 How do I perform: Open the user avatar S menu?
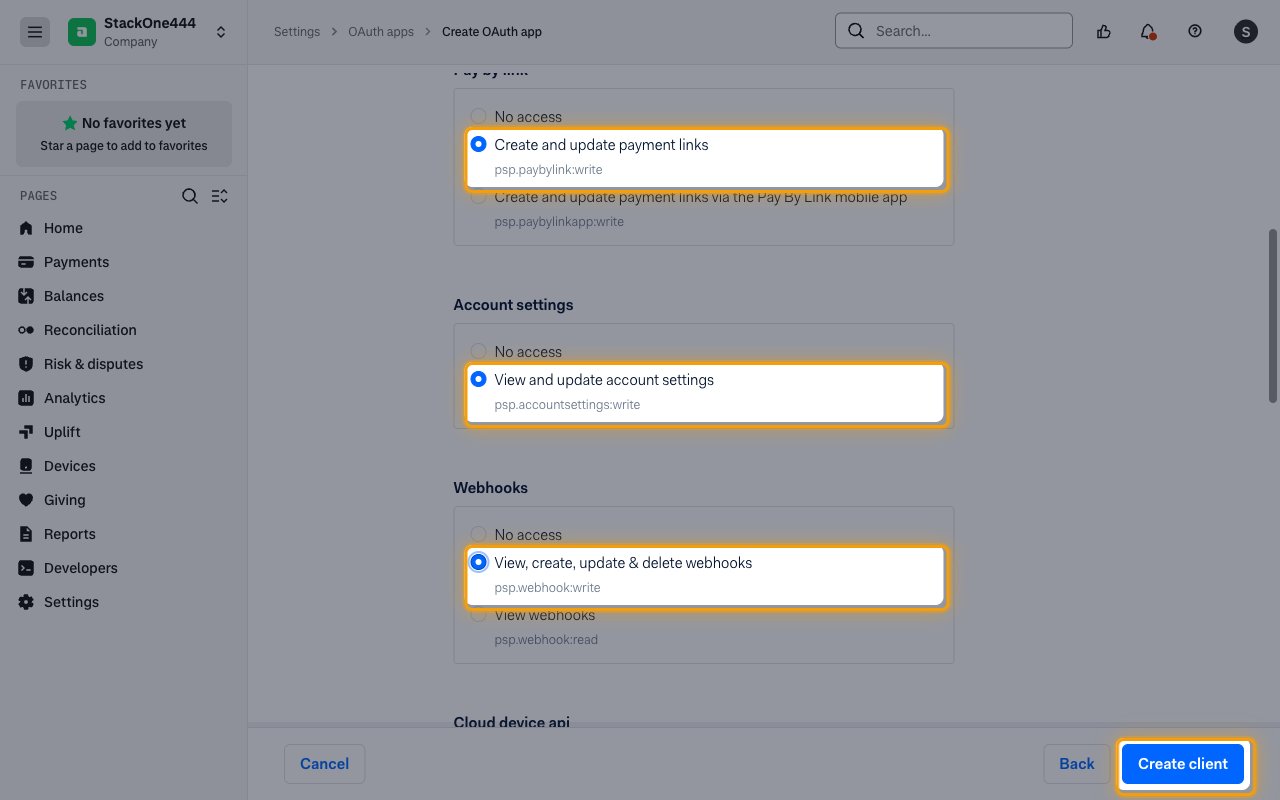[x=1245, y=31]
